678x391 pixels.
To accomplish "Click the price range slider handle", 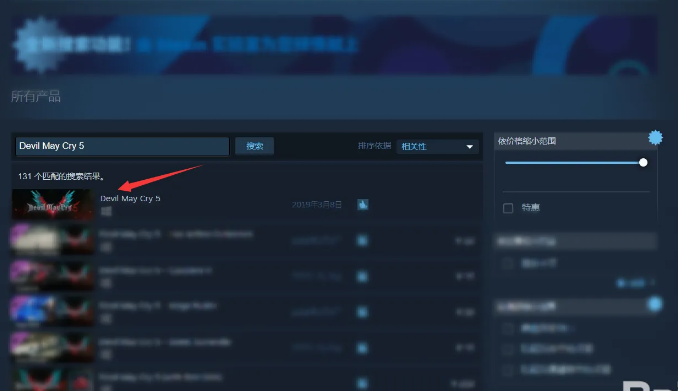I will pos(643,163).
